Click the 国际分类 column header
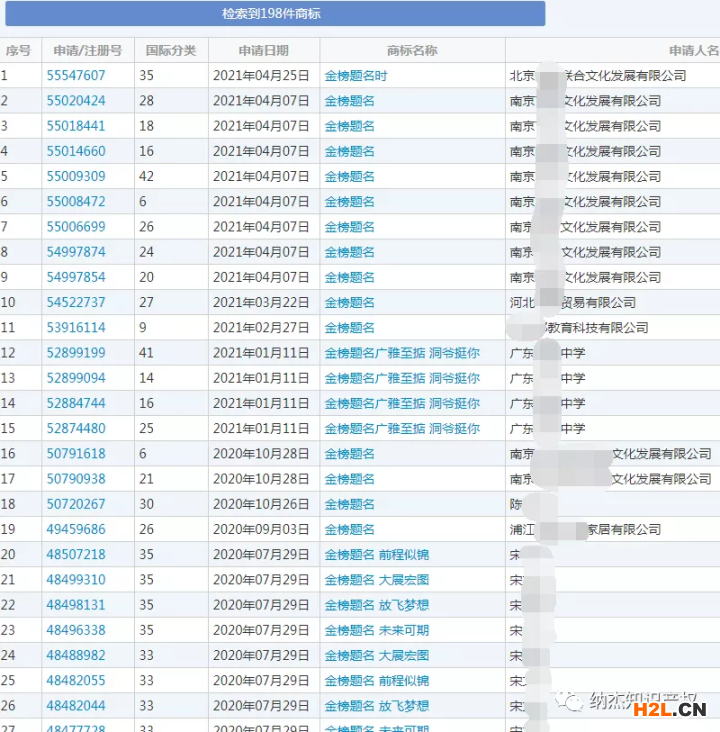The image size is (720, 732). click(x=171, y=50)
